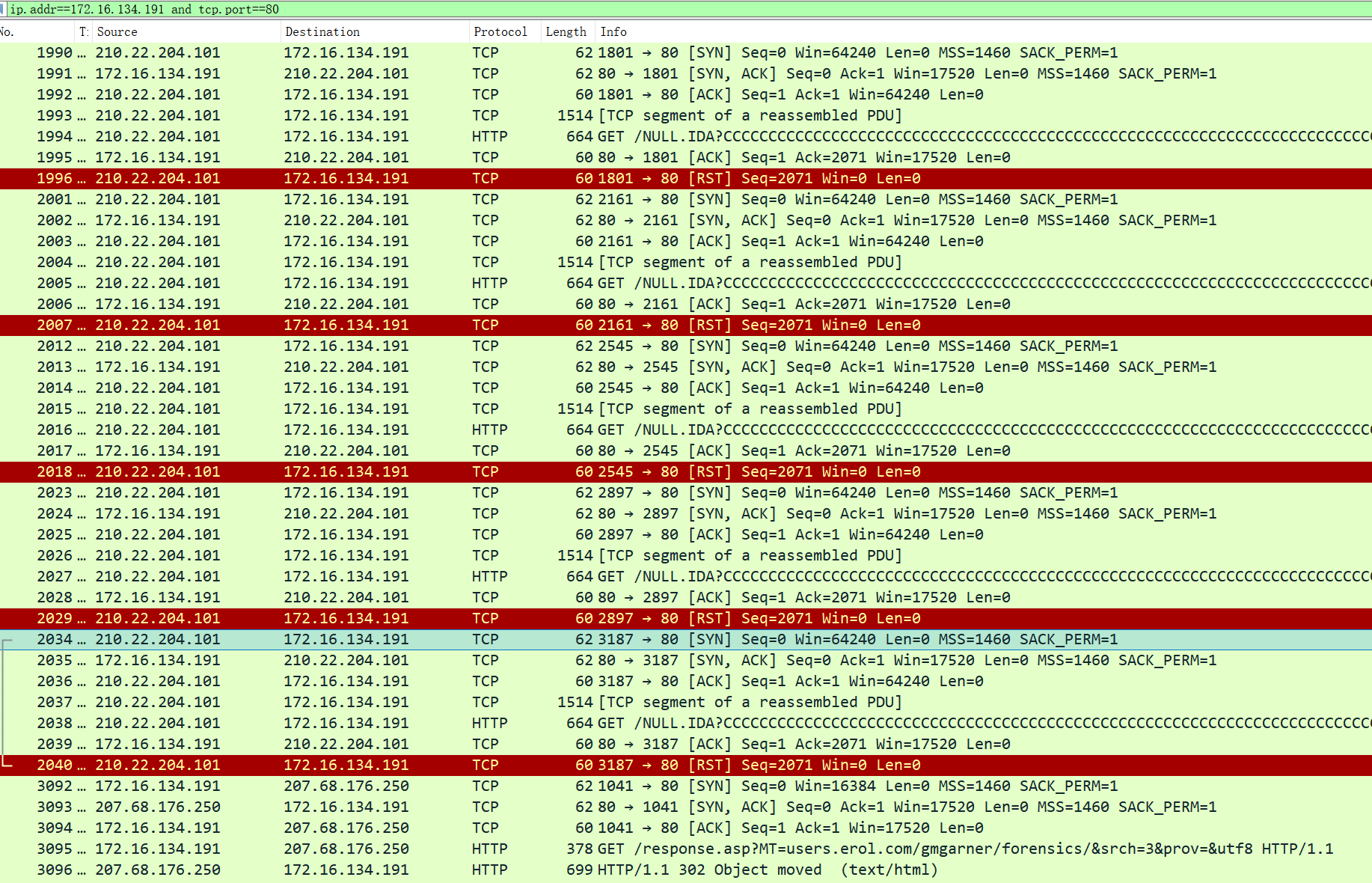Image resolution: width=1372 pixels, height=883 pixels.
Task: Select packet 1991 SYN, ACK row
Action: (686, 73)
